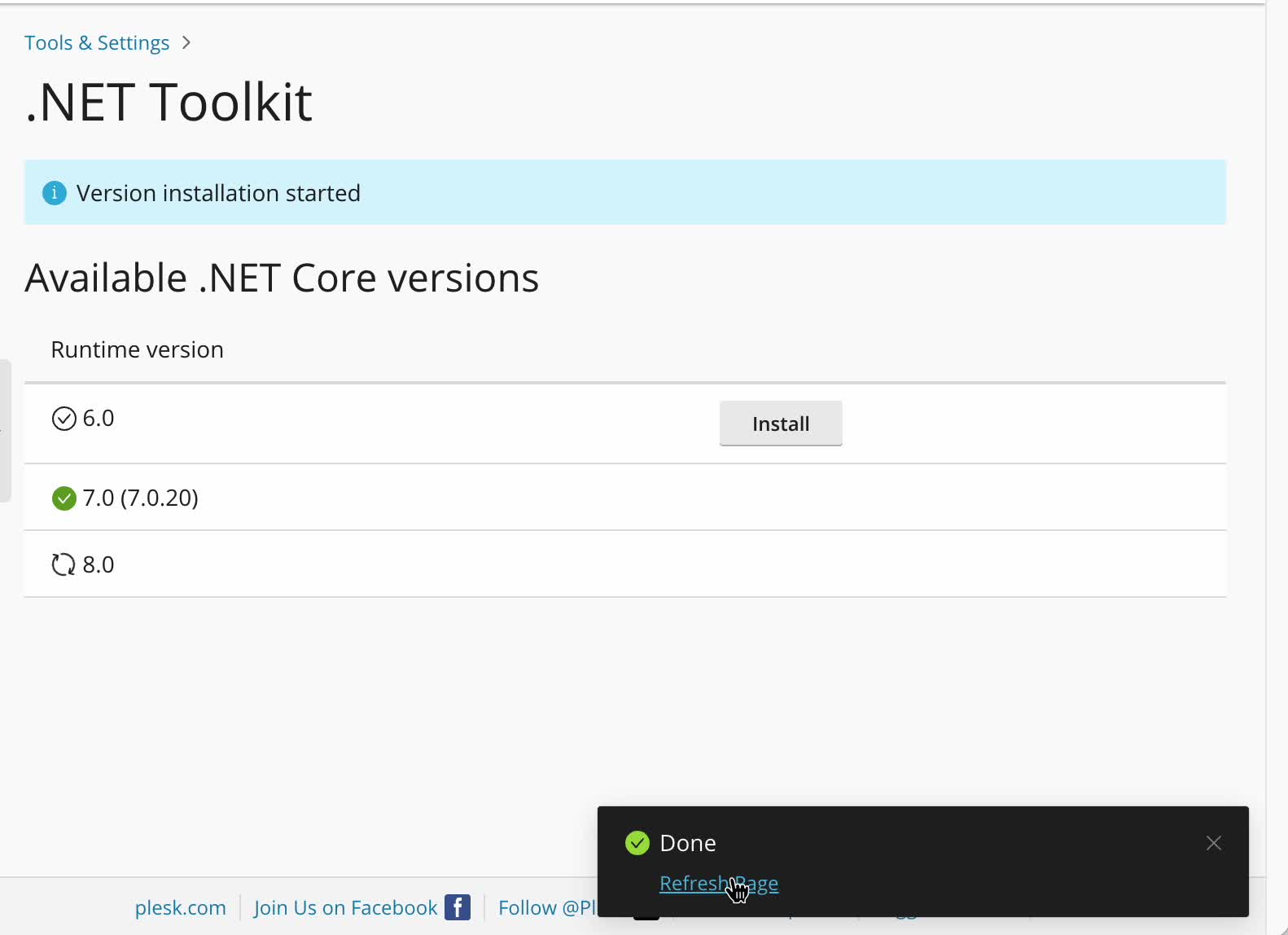1288x935 pixels.
Task: Click the Facebook logo icon in footer
Action: 458,907
